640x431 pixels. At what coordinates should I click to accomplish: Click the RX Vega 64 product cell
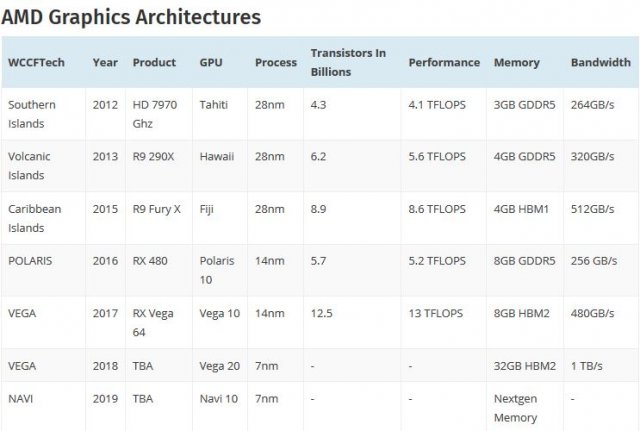tap(154, 321)
